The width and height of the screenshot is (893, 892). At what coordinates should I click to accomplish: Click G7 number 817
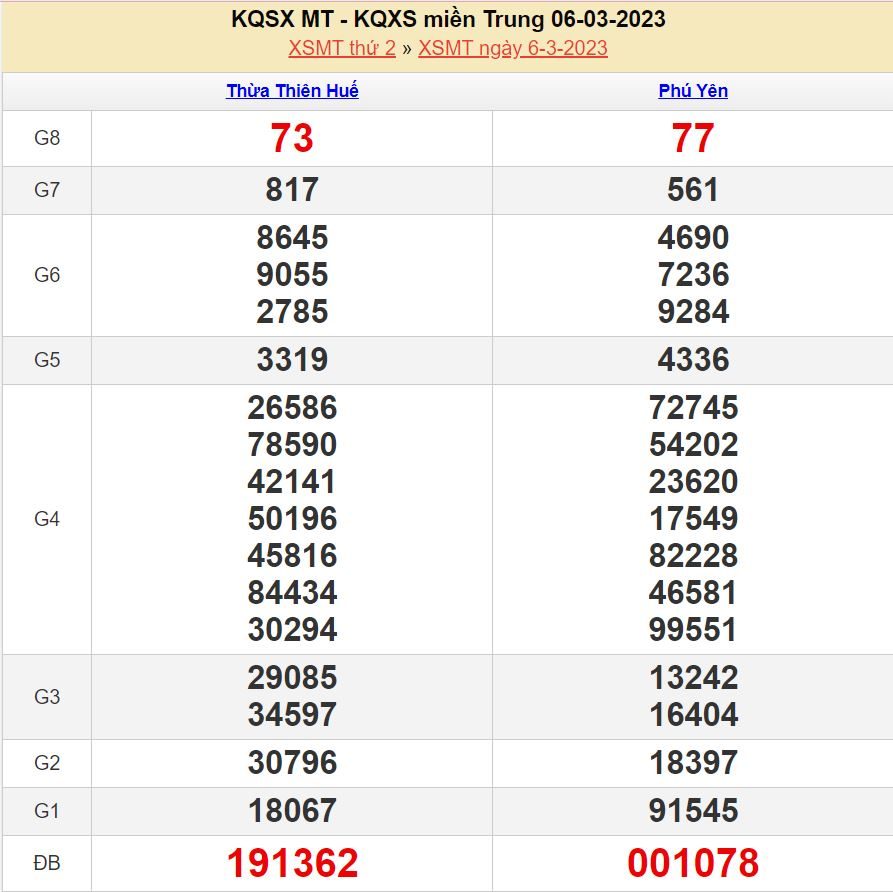point(292,190)
